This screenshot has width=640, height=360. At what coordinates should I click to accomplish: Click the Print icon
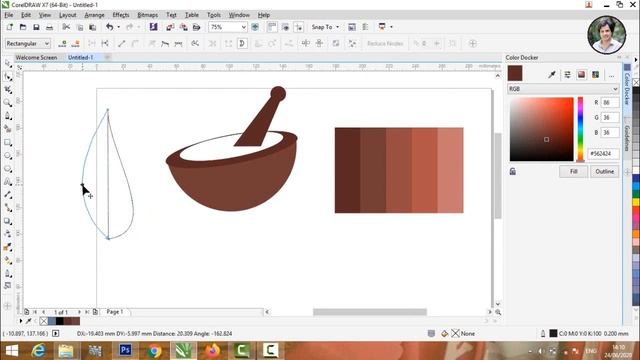click(49, 27)
